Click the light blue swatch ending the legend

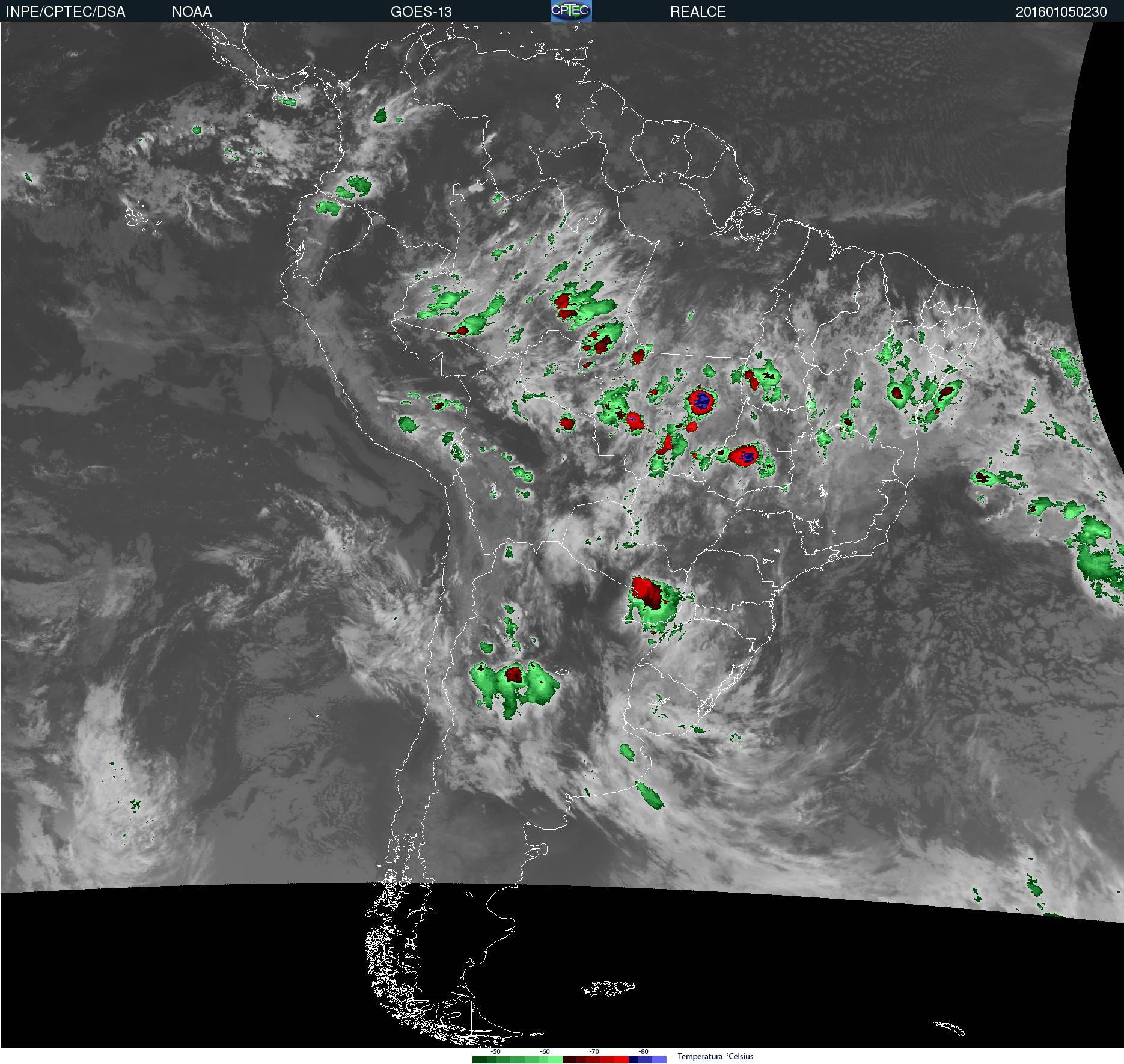click(659, 1060)
